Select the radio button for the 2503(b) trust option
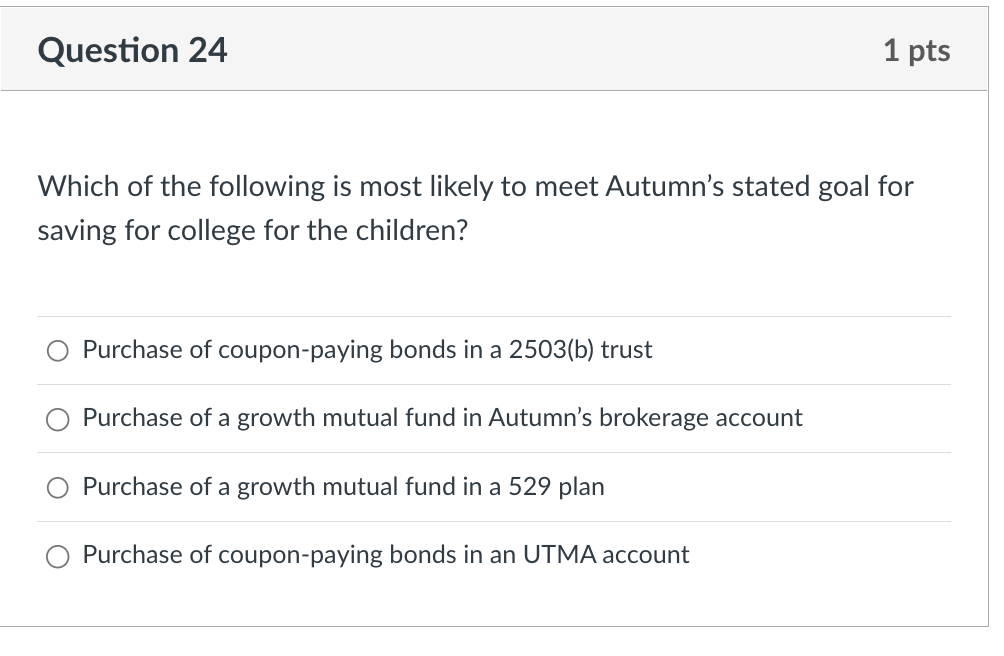 click(x=58, y=350)
